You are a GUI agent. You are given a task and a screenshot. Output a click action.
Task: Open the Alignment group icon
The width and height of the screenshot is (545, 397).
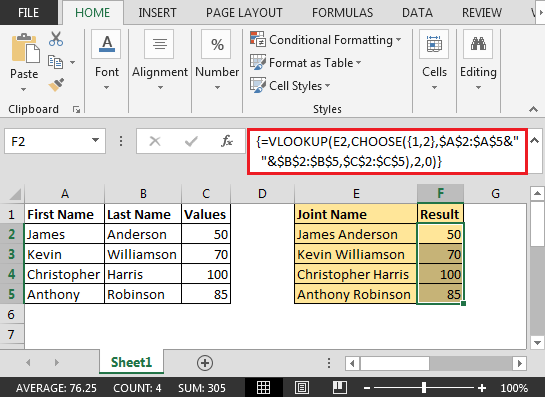point(160,44)
